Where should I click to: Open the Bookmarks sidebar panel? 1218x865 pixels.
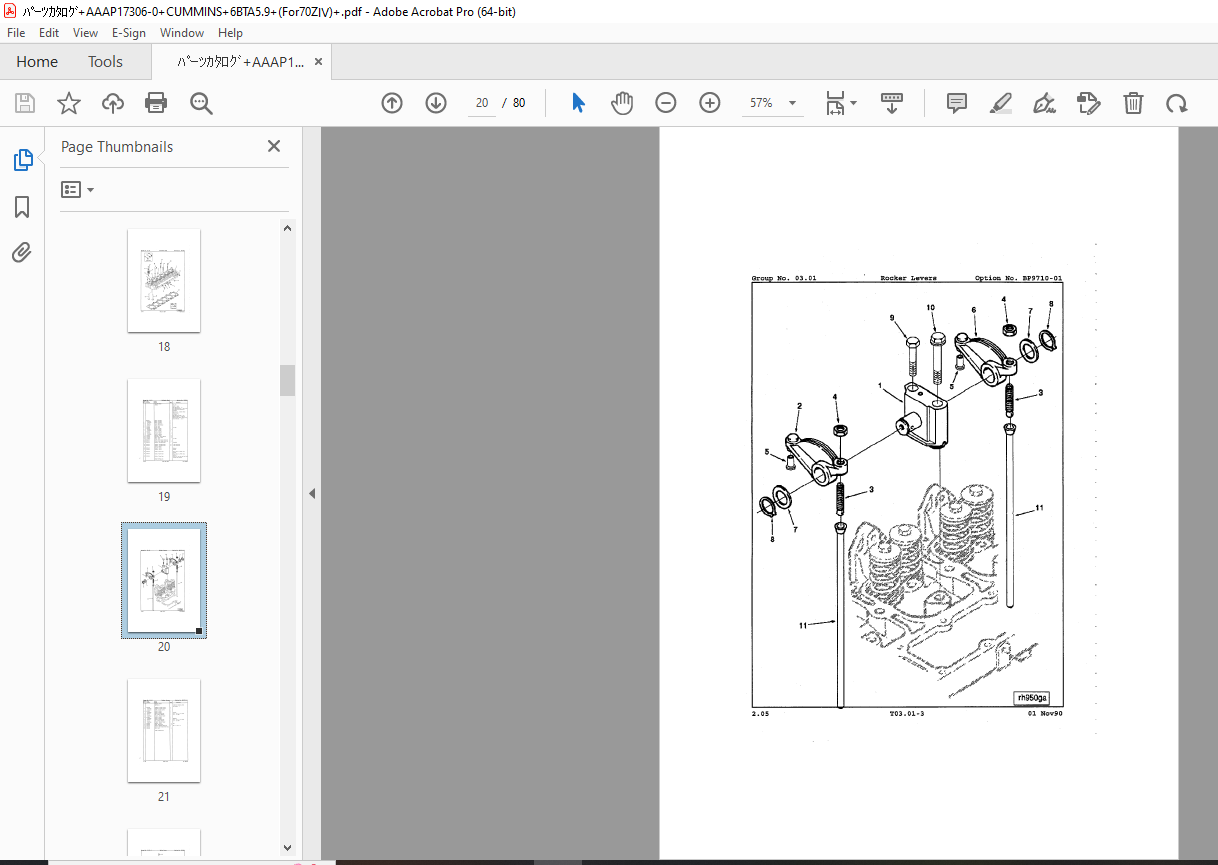coord(22,206)
